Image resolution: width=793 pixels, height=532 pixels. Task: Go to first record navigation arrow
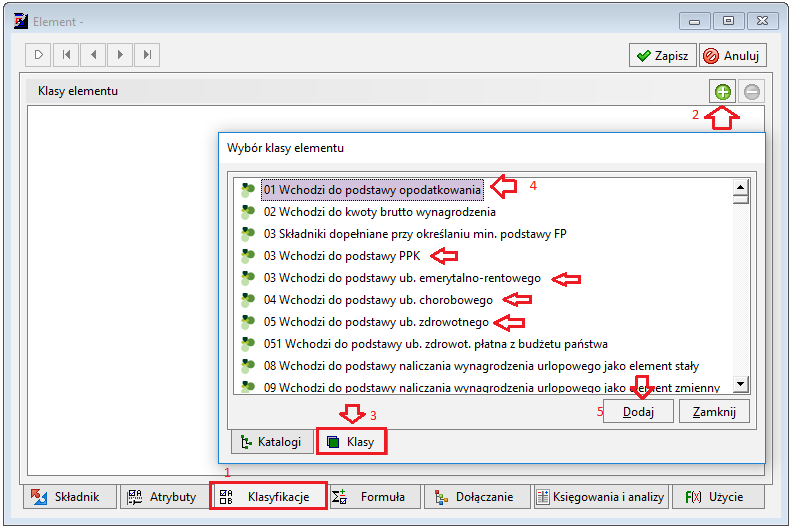[66, 55]
